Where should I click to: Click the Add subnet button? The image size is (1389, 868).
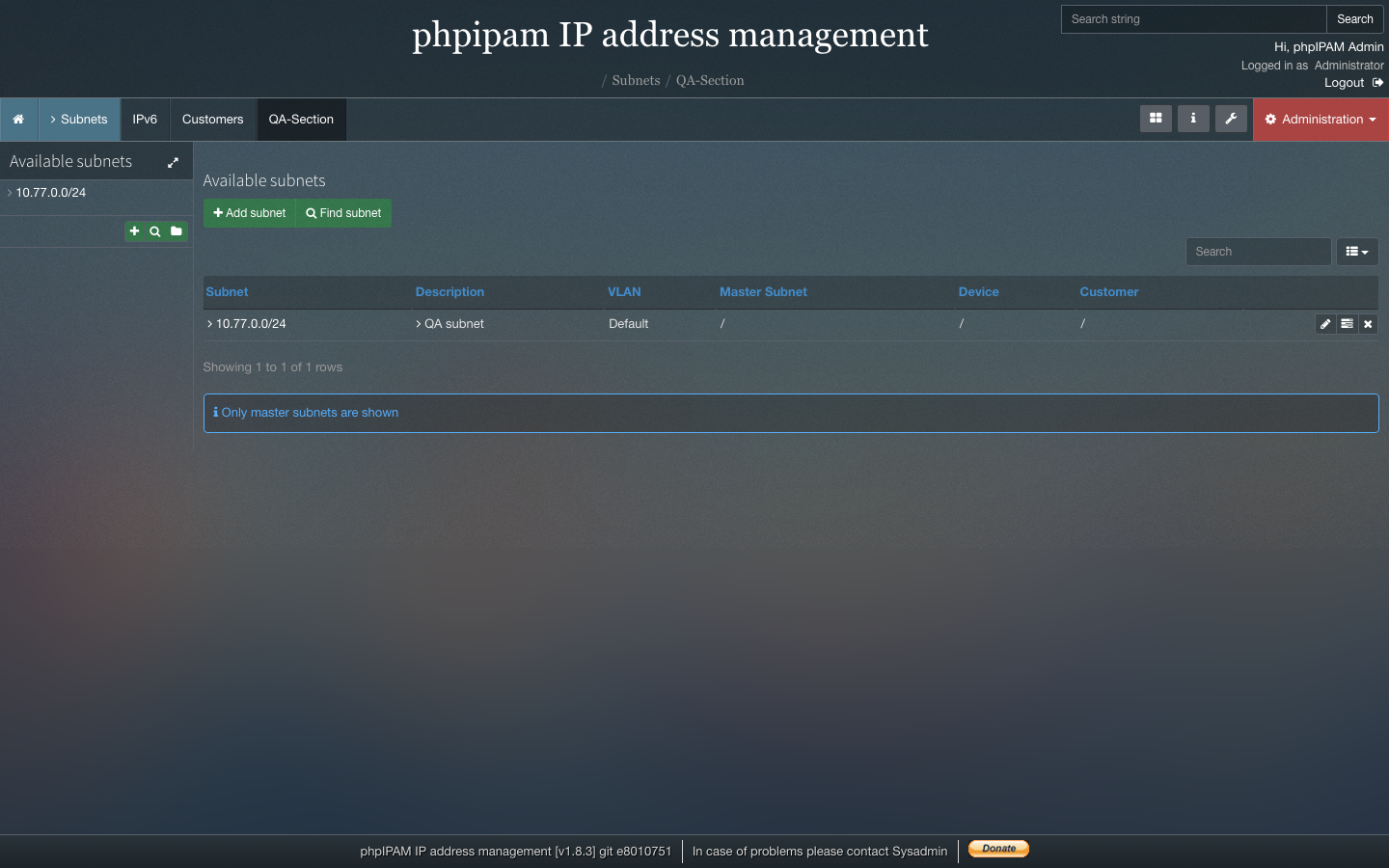point(250,213)
